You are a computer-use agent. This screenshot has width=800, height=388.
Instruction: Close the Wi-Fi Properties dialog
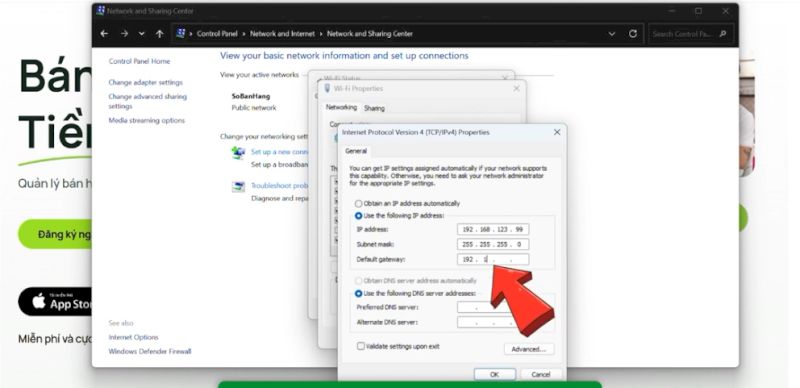click(516, 88)
